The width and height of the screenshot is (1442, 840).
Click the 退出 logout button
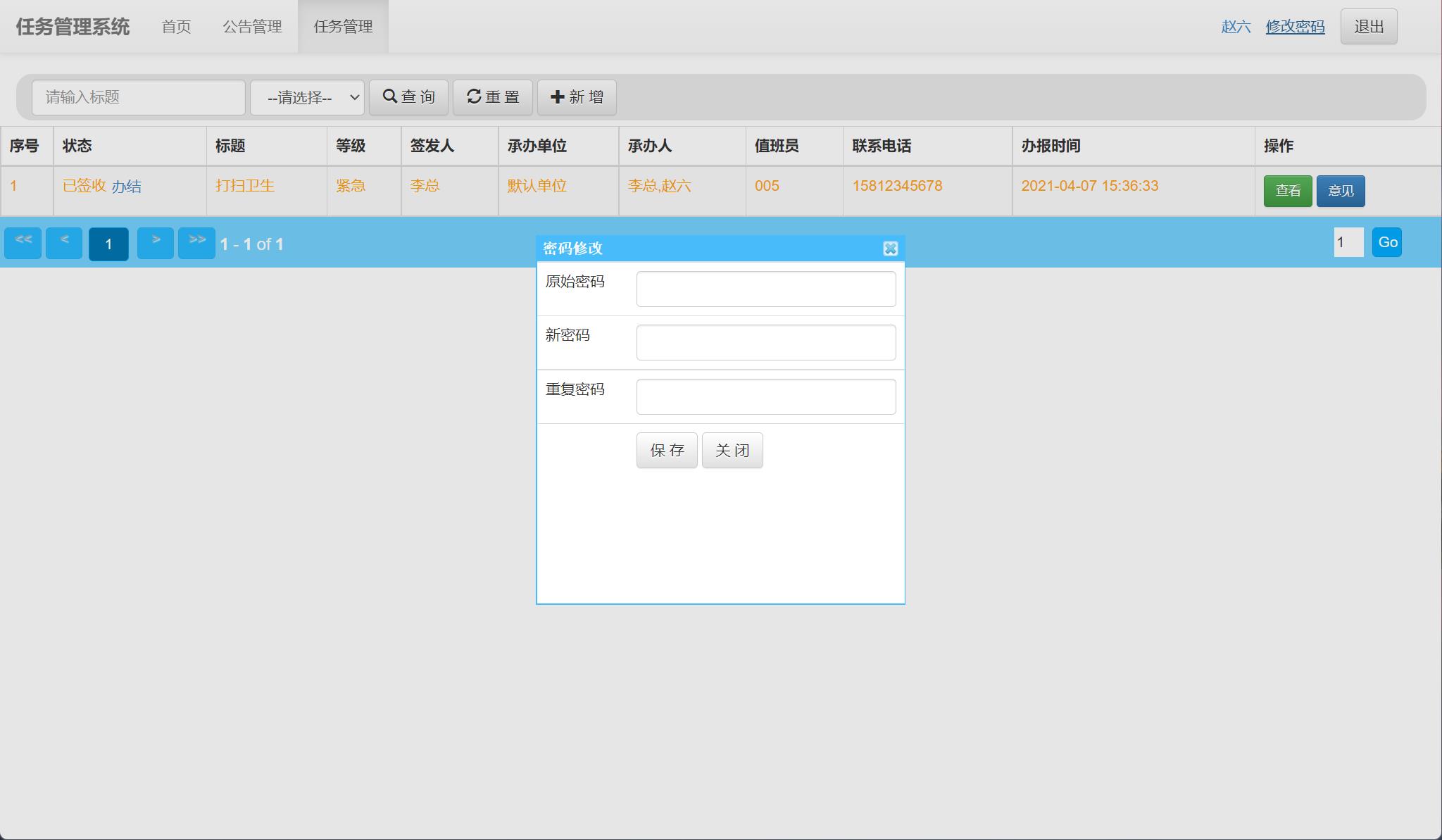pos(1367,25)
